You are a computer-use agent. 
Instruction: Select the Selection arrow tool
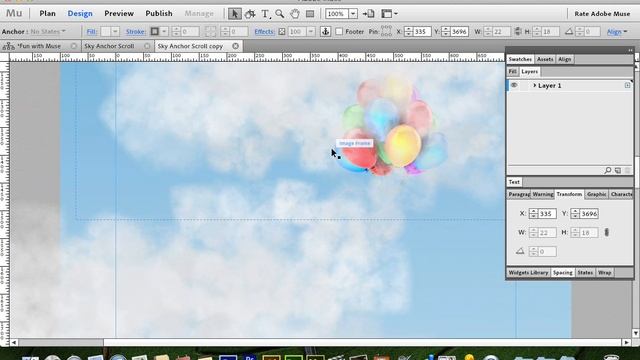(x=234, y=14)
